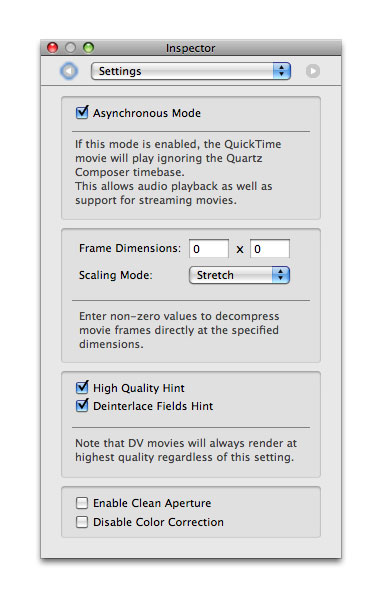This screenshot has width=388, height=606.
Task: Click the green zoom window button
Action: pos(88,48)
